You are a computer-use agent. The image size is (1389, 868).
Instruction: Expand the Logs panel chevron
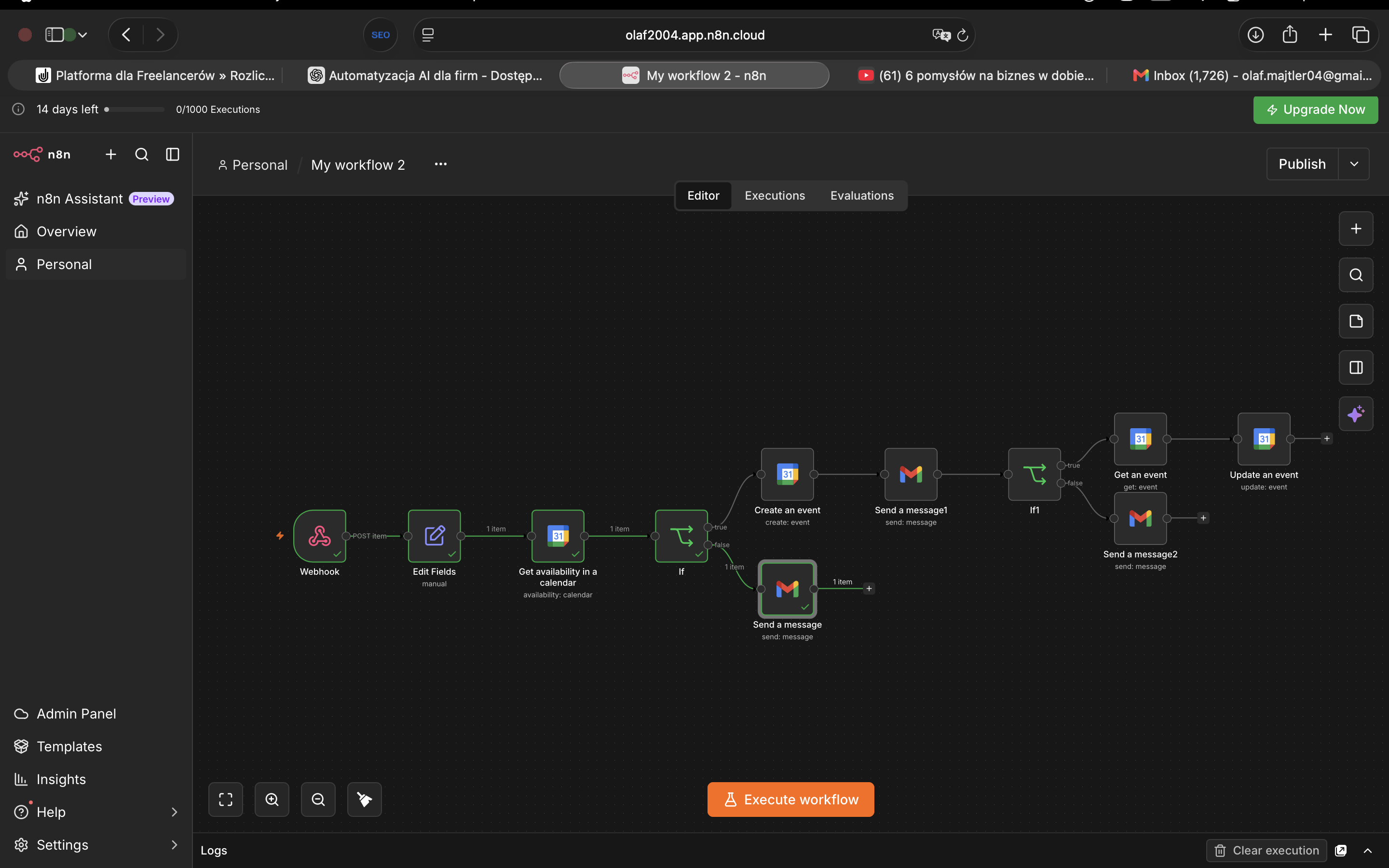(x=1368, y=850)
